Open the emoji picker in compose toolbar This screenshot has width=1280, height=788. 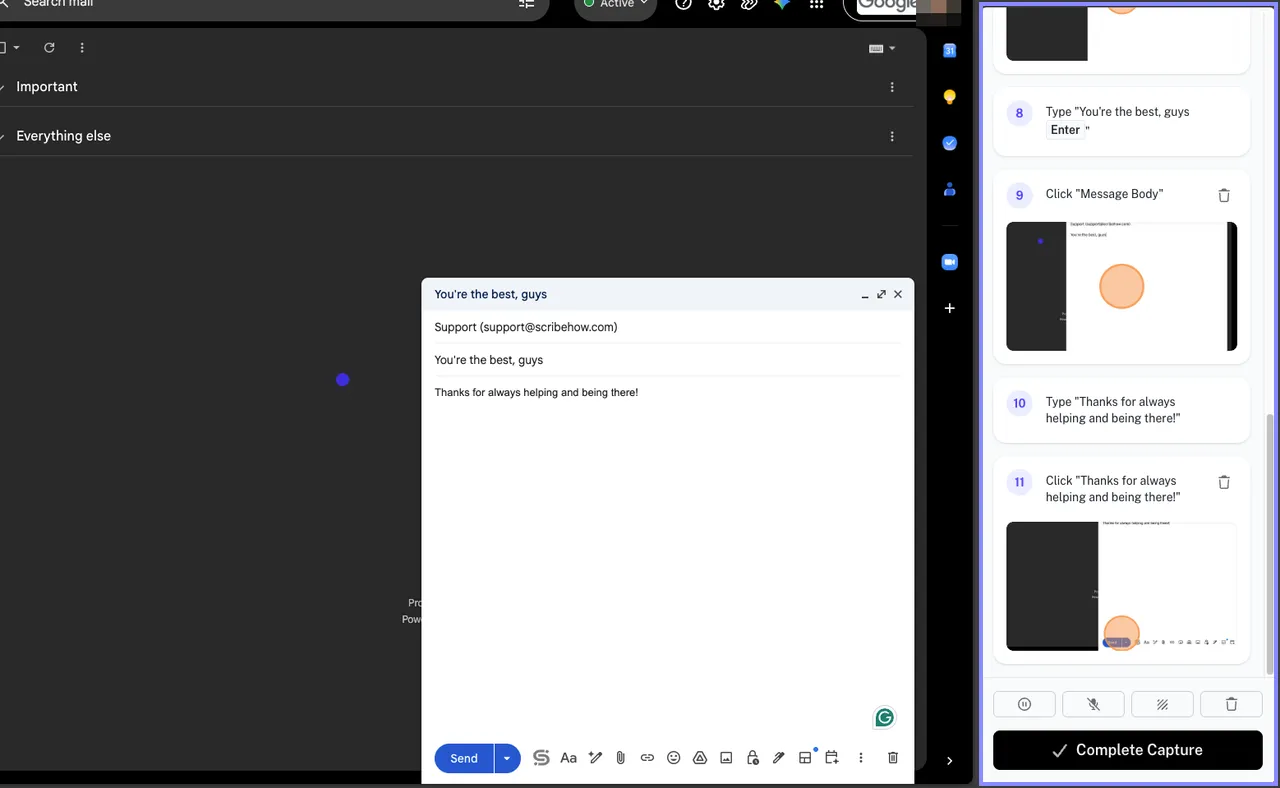pos(673,758)
